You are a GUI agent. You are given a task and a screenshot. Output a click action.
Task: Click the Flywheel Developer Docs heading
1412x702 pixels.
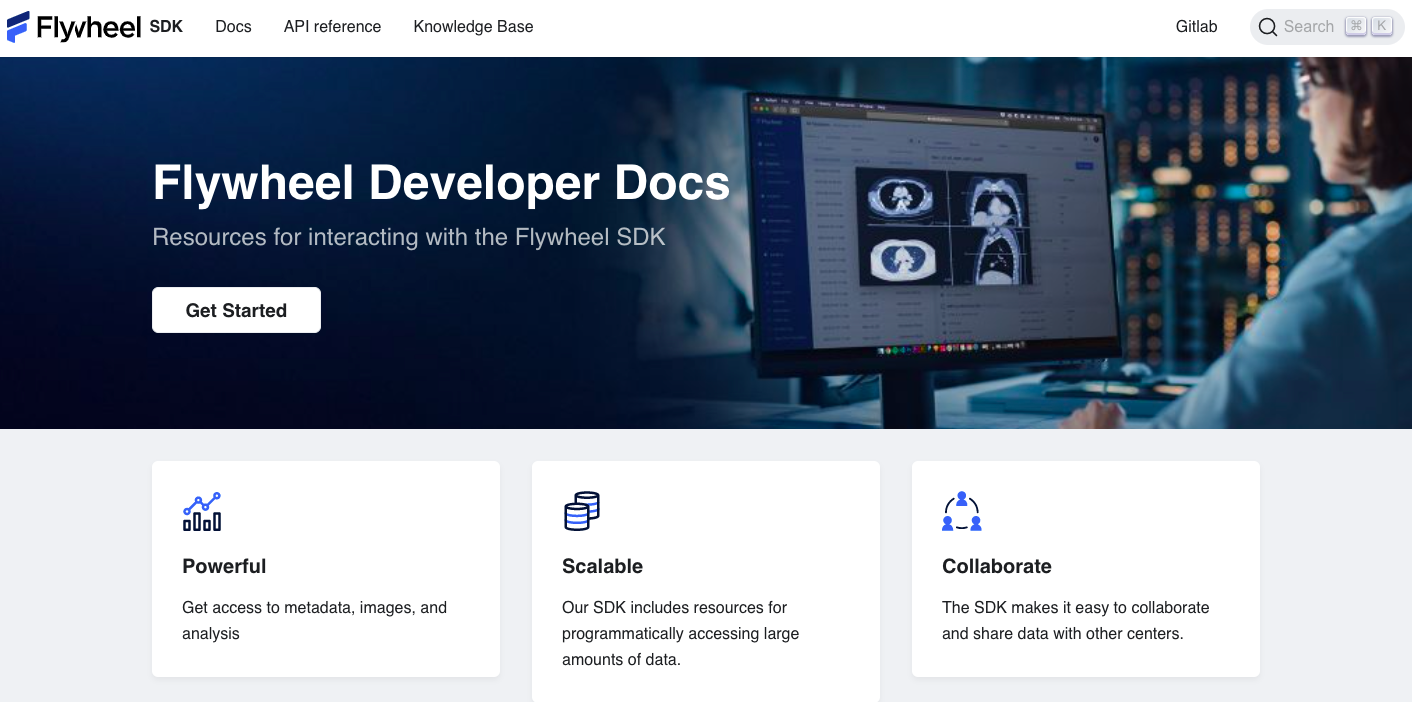pyautogui.click(x=440, y=184)
